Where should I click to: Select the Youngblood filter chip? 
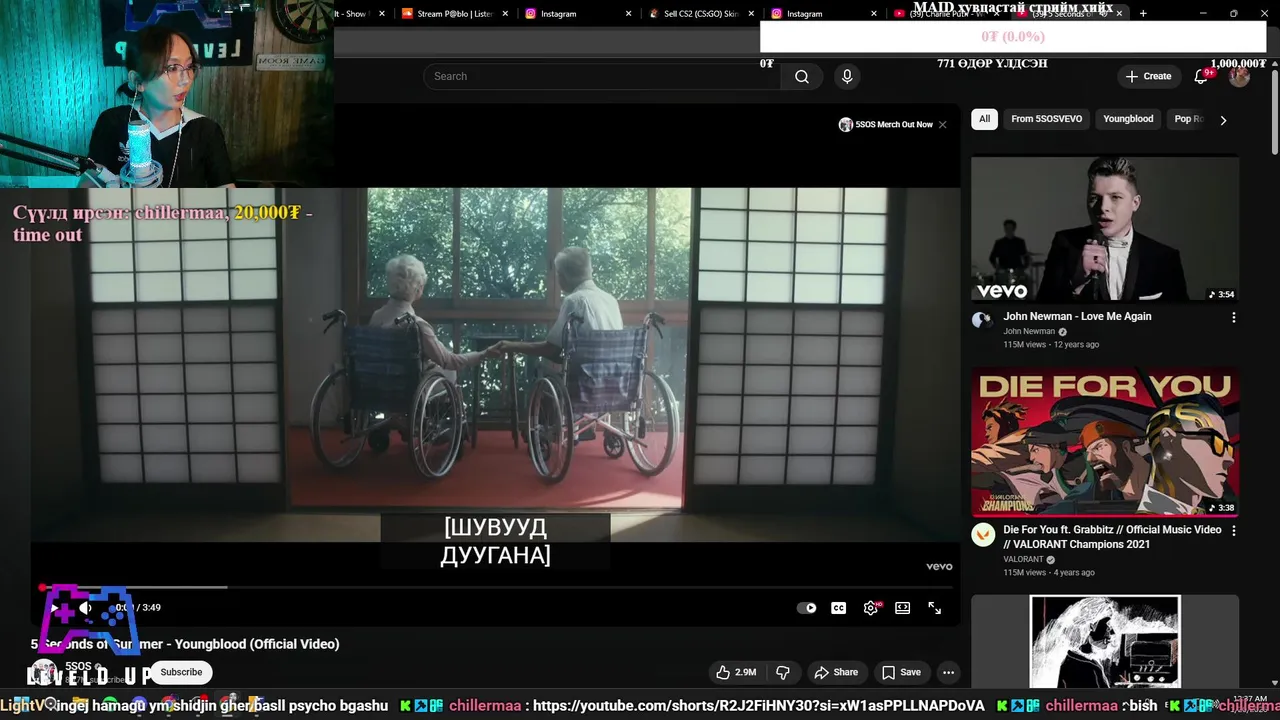[x=1128, y=119]
